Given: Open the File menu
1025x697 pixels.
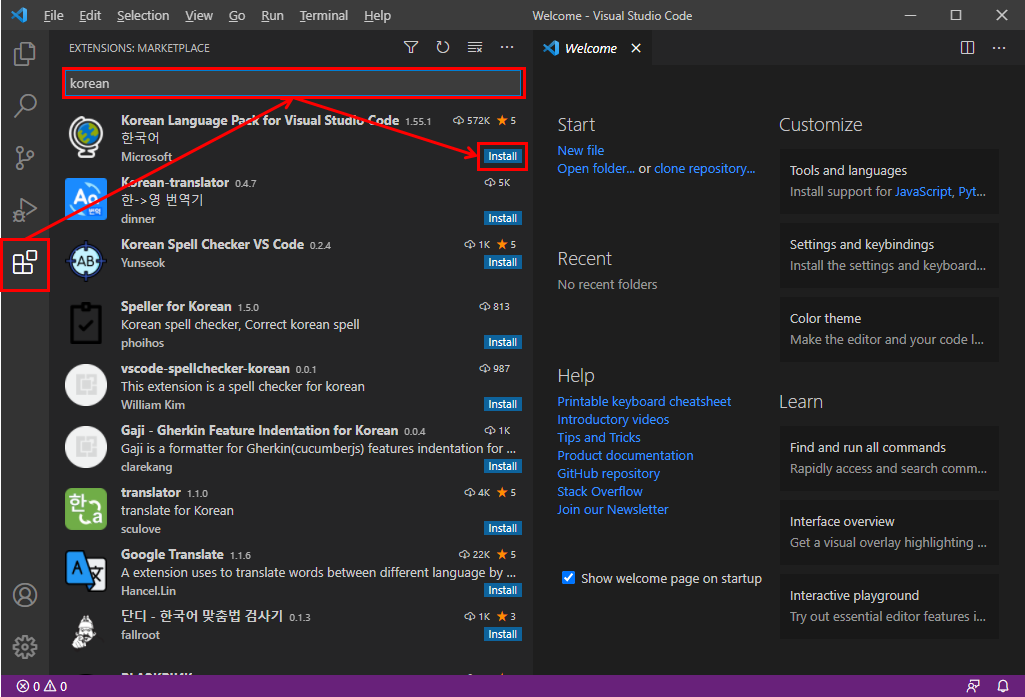Looking at the screenshot, I should coord(54,16).
